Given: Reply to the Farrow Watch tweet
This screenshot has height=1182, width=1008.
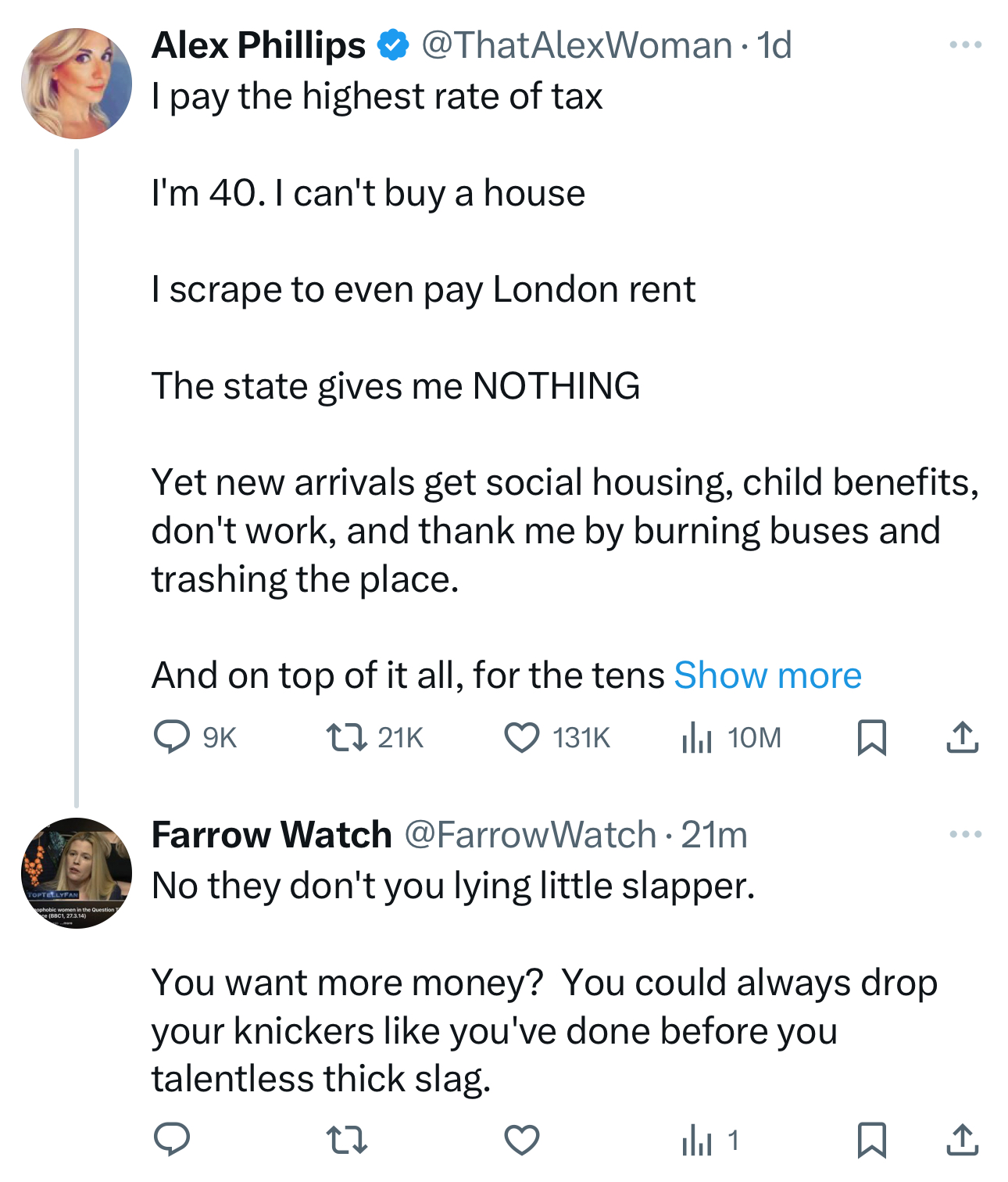Looking at the screenshot, I should pos(172,1139).
